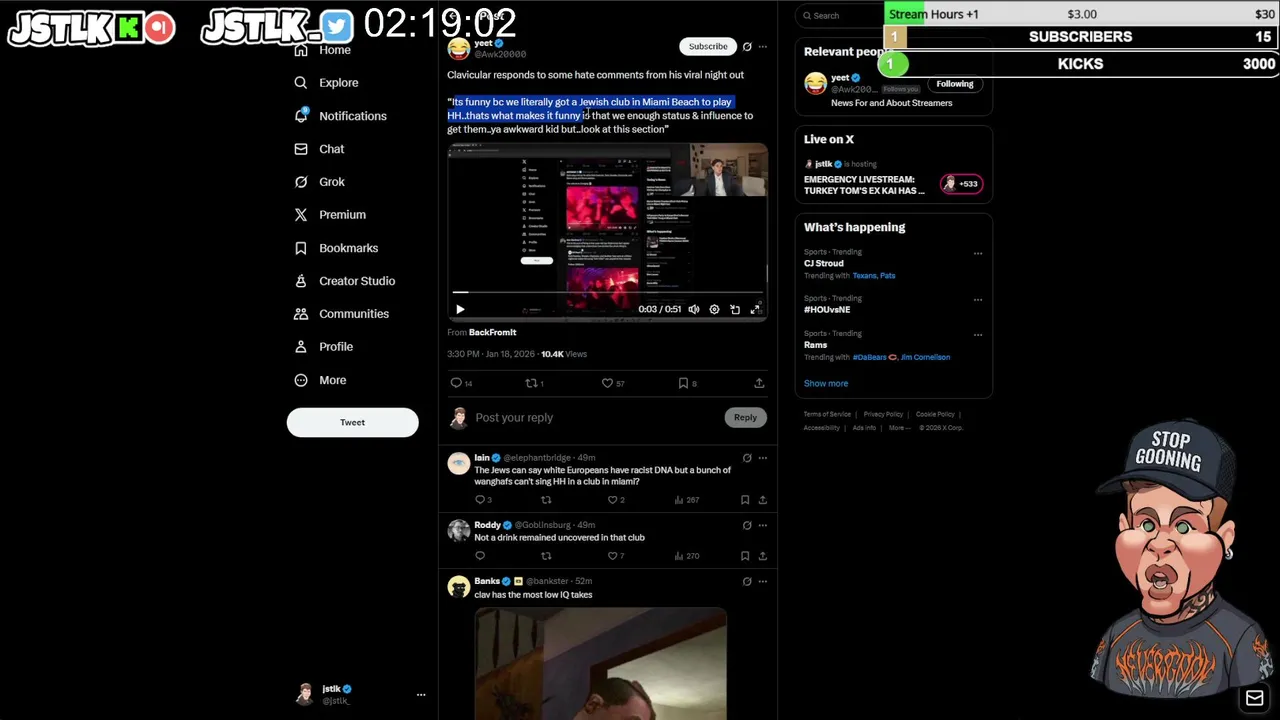Enter video fullscreen mode

(x=755, y=309)
